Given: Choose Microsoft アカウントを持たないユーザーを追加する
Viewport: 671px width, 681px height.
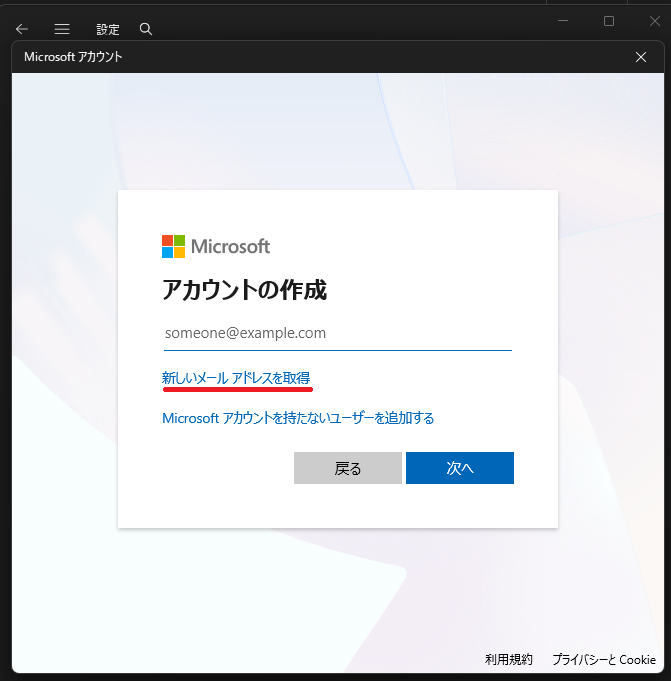Looking at the screenshot, I should (298, 418).
